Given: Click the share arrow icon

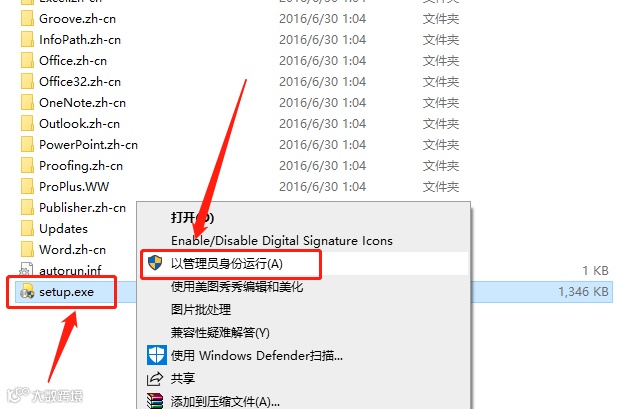Looking at the screenshot, I should (x=155, y=378).
